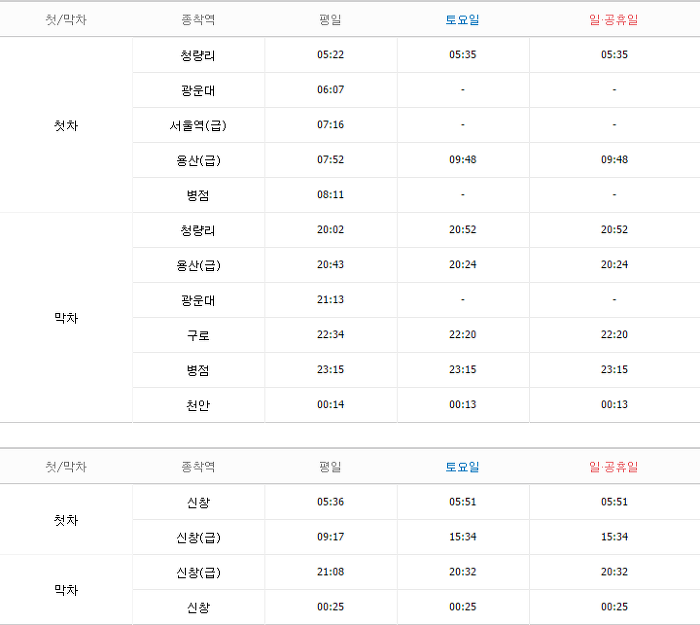Click the weekday 23:15 time for 병점

pos(330,370)
